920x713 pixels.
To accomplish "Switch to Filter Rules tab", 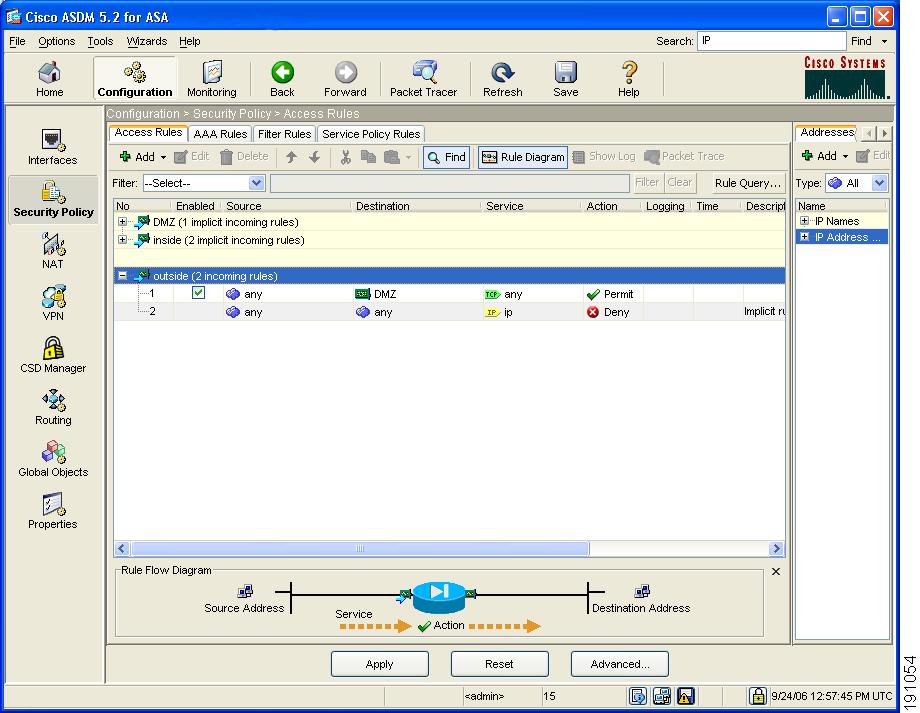I will (285, 134).
